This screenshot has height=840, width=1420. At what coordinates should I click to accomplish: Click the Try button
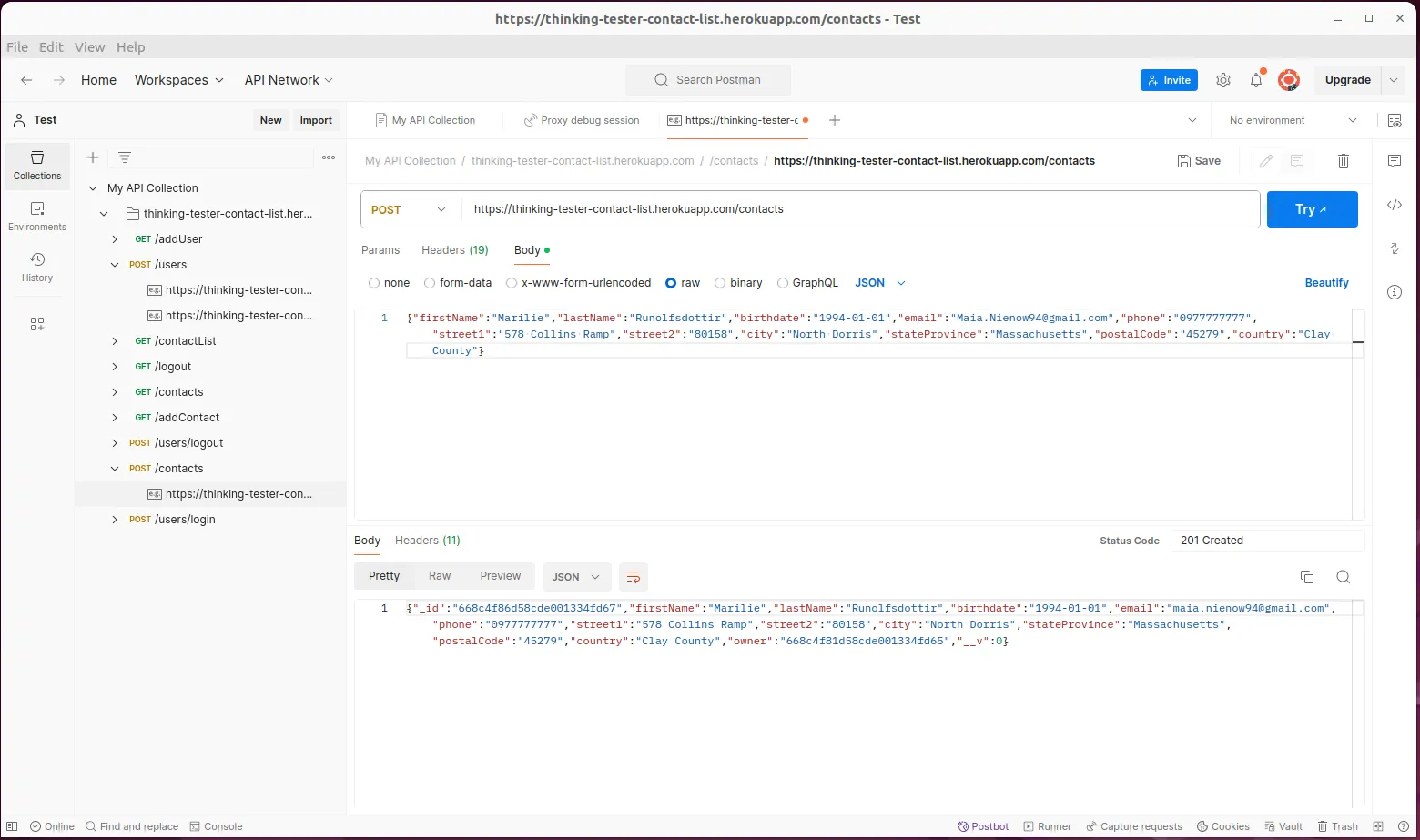point(1313,209)
